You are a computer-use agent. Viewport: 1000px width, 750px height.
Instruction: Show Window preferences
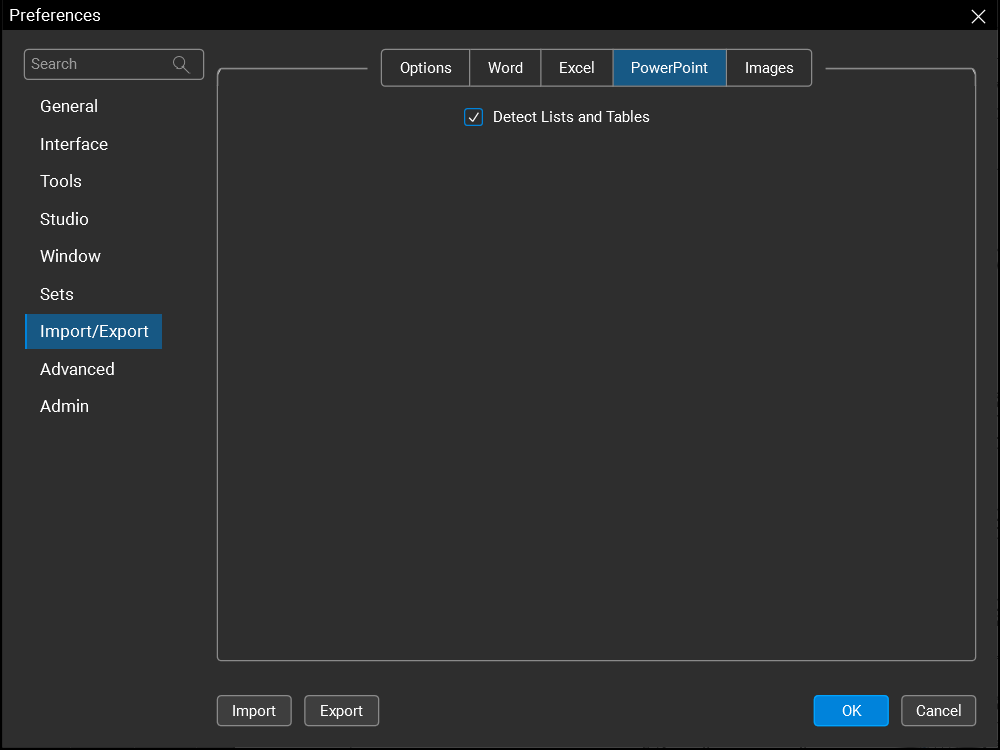pyautogui.click(x=70, y=256)
